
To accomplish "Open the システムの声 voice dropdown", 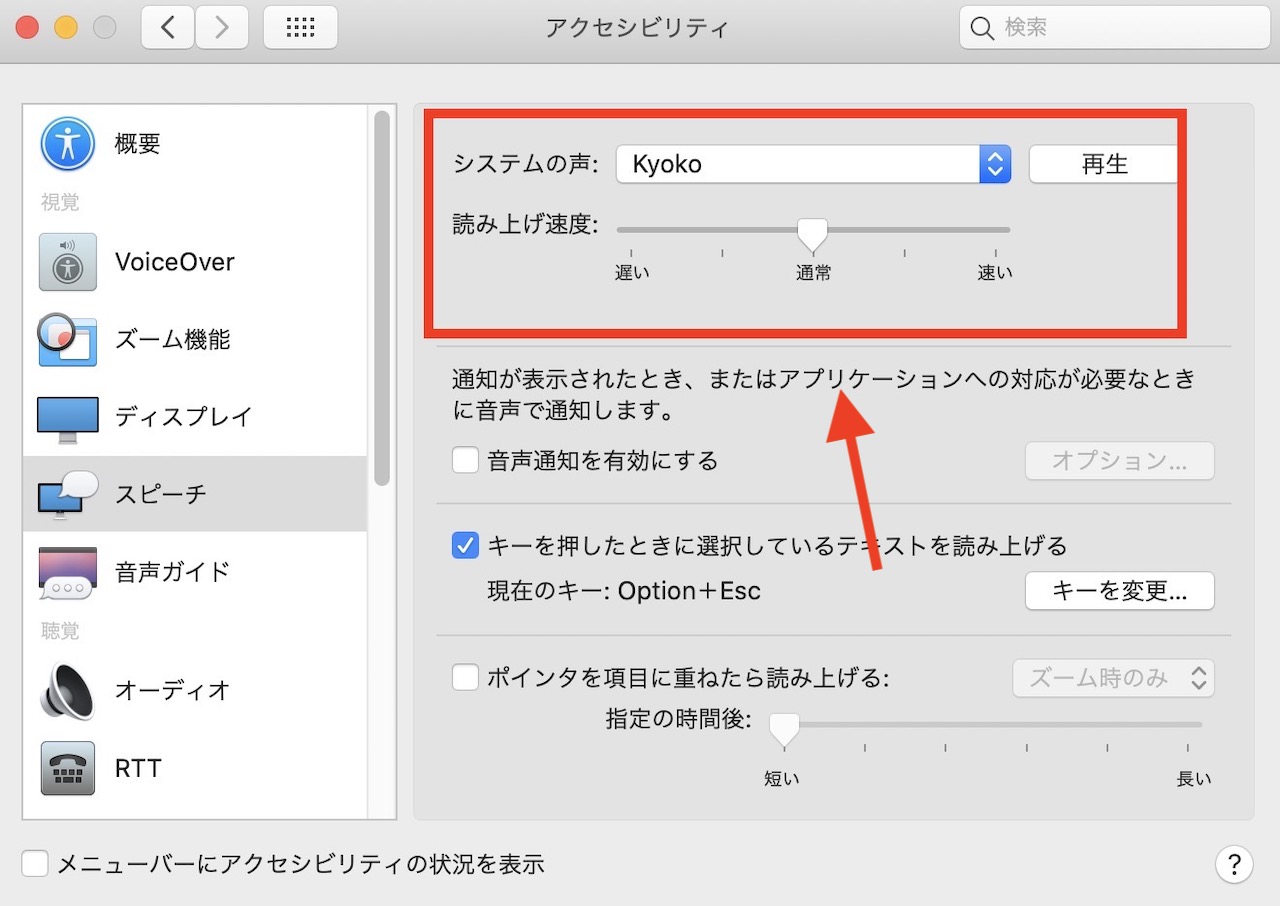I will 812,164.
